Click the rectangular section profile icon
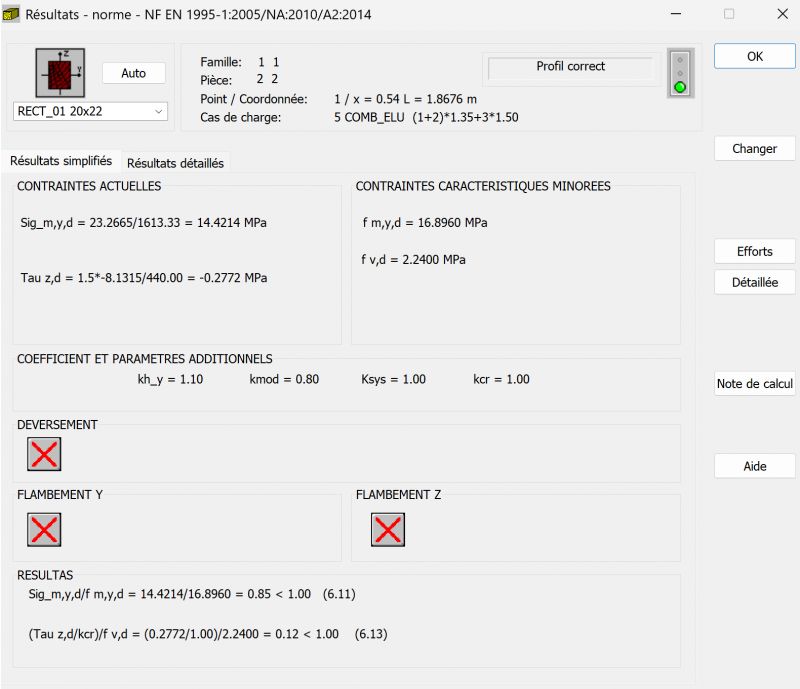This screenshot has width=800, height=689. pyautogui.click(x=60, y=73)
